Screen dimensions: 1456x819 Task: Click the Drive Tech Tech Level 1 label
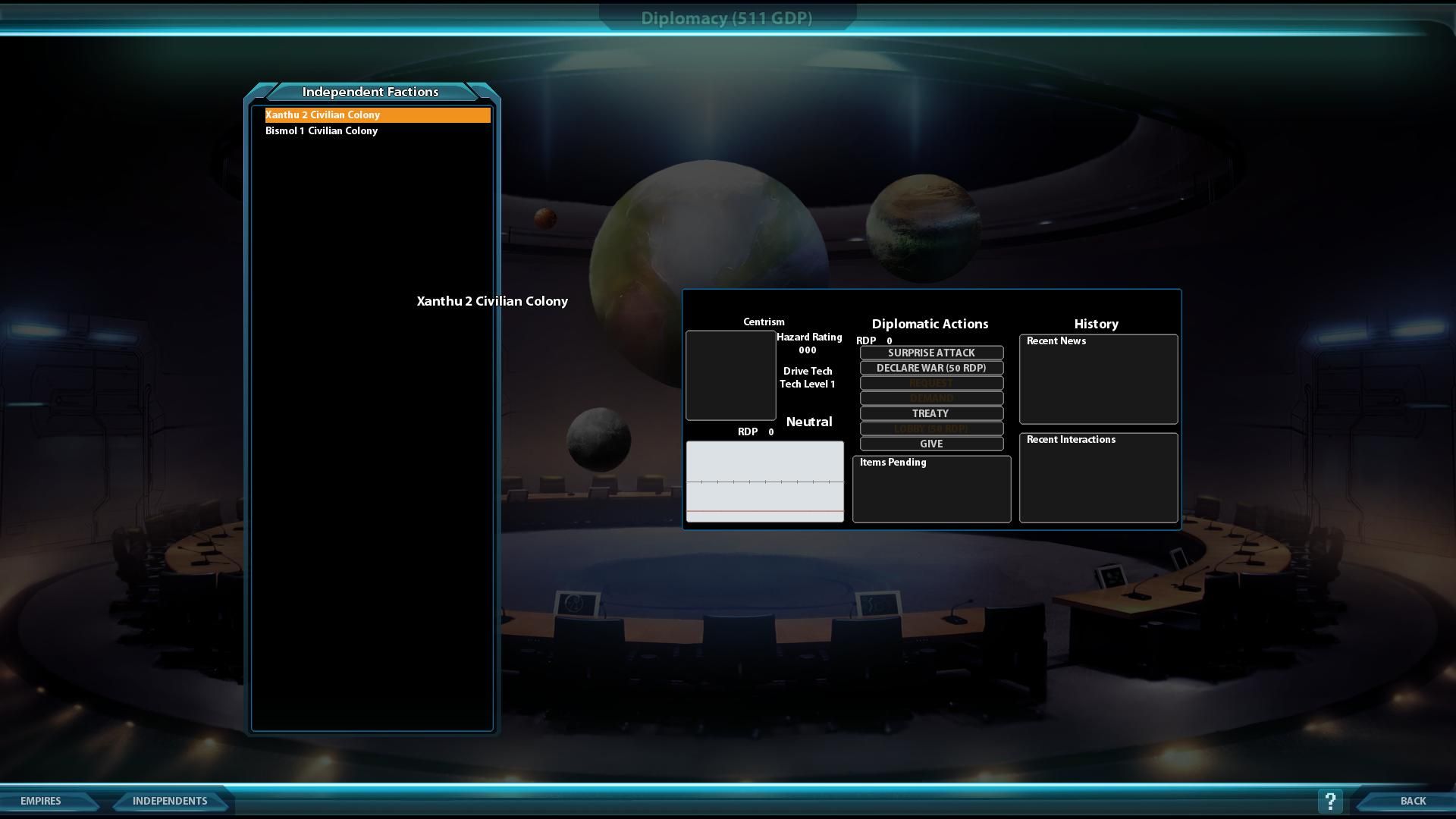[808, 378]
